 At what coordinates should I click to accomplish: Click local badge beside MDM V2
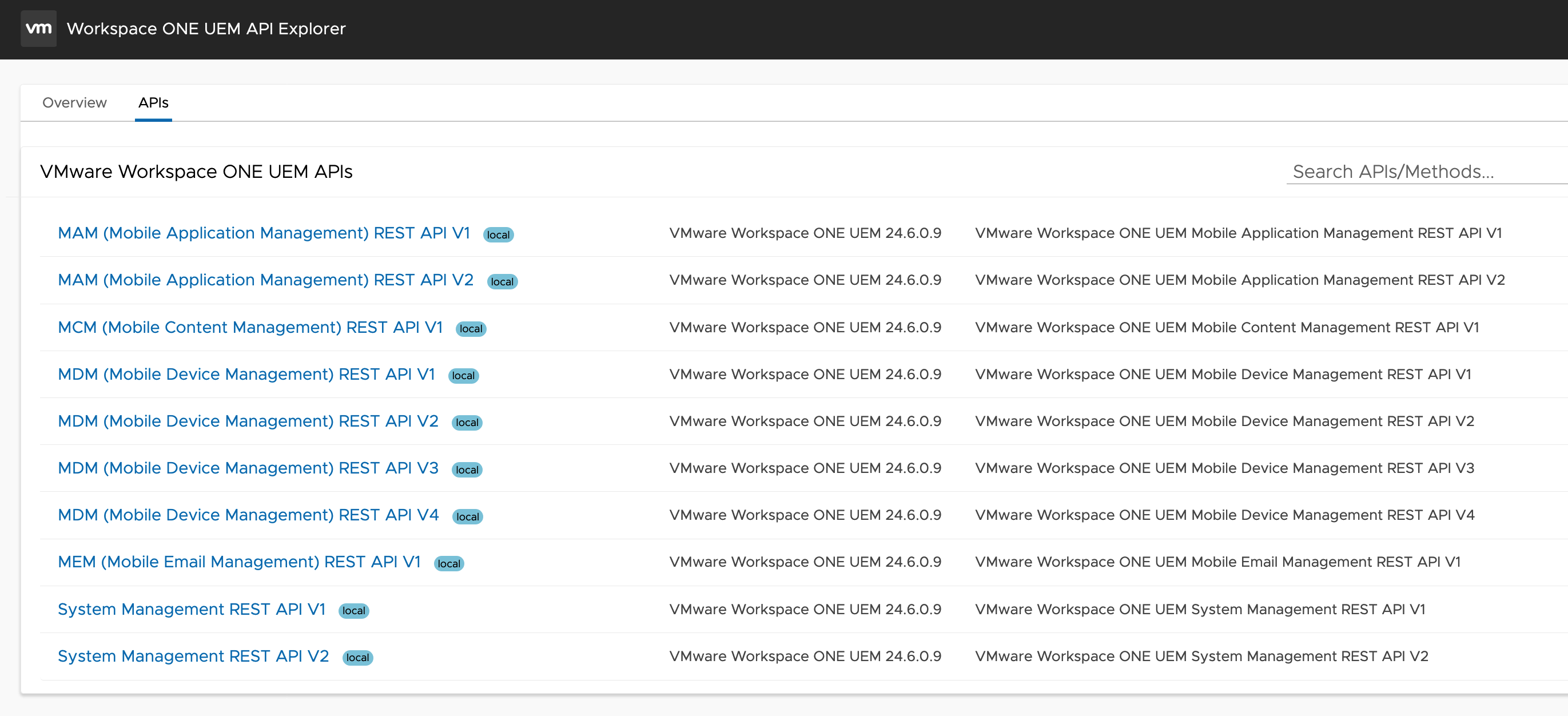(467, 423)
